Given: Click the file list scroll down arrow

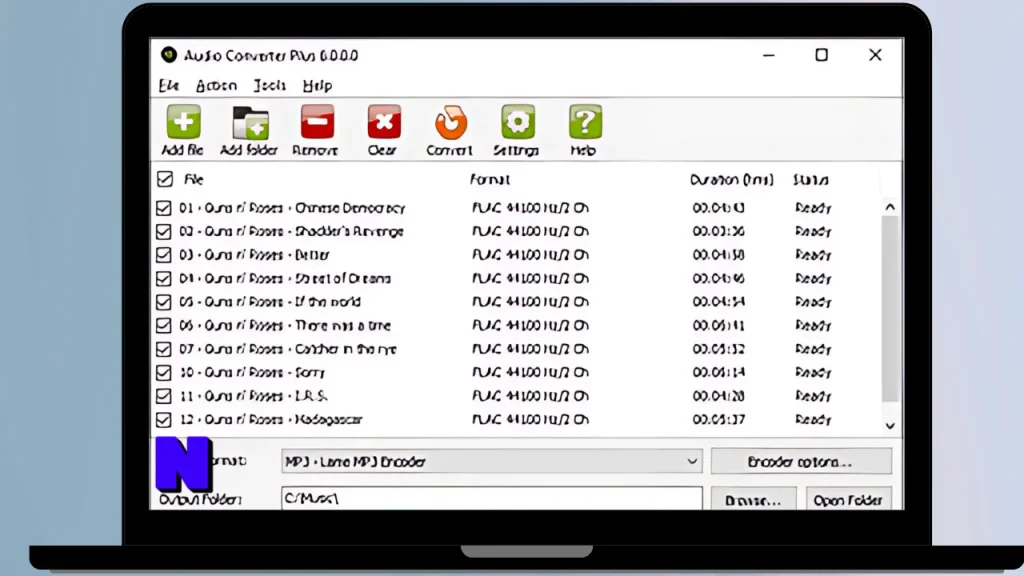Looking at the screenshot, I should [x=890, y=426].
